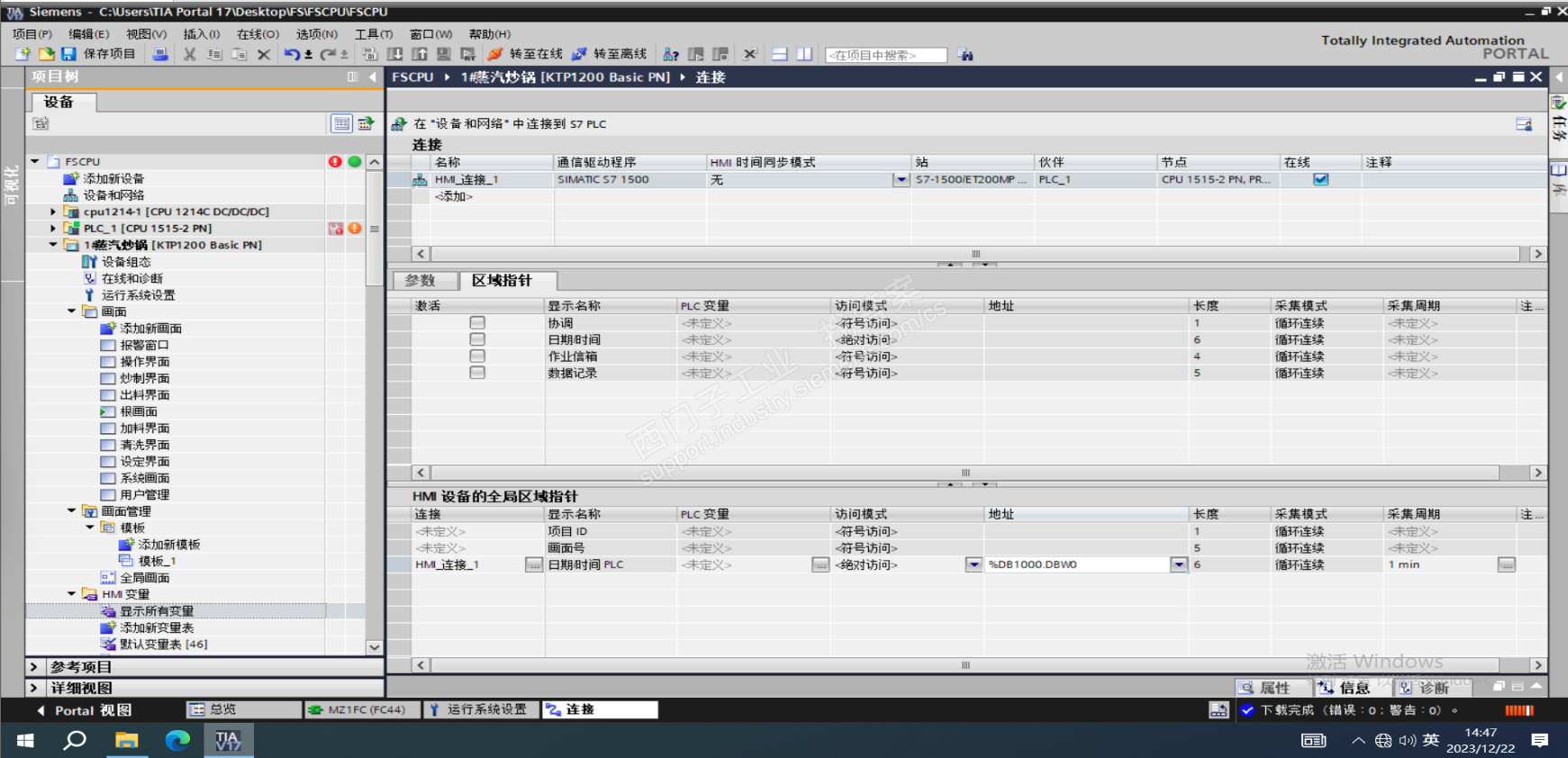Open the 绝对访问 access mode dropdown
The image size is (1568, 758).
point(974,564)
